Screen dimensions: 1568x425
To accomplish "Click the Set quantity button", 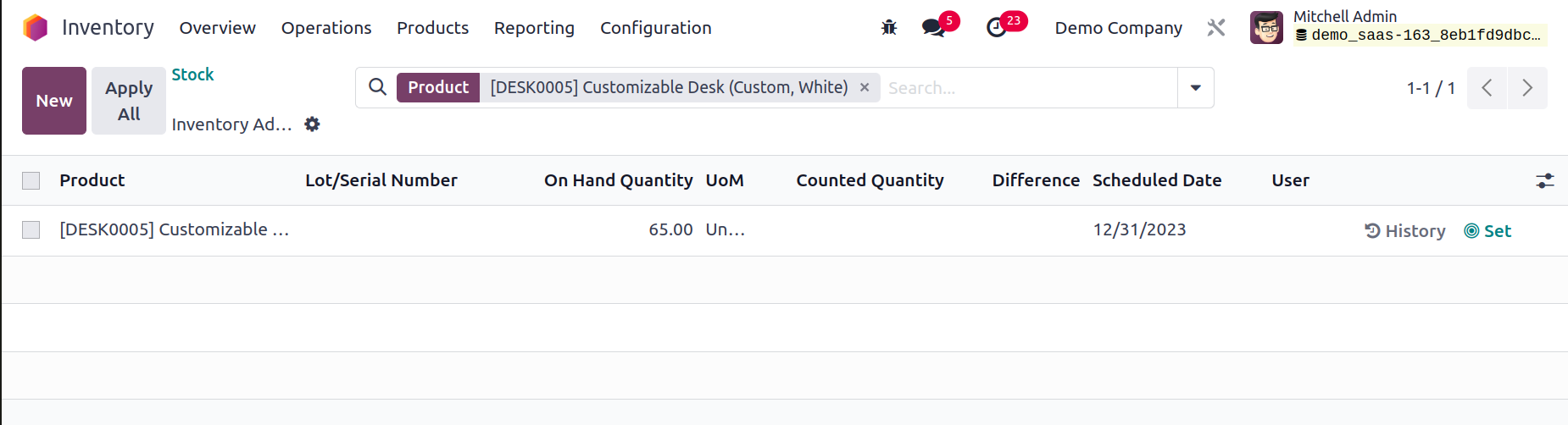I will [1488, 231].
